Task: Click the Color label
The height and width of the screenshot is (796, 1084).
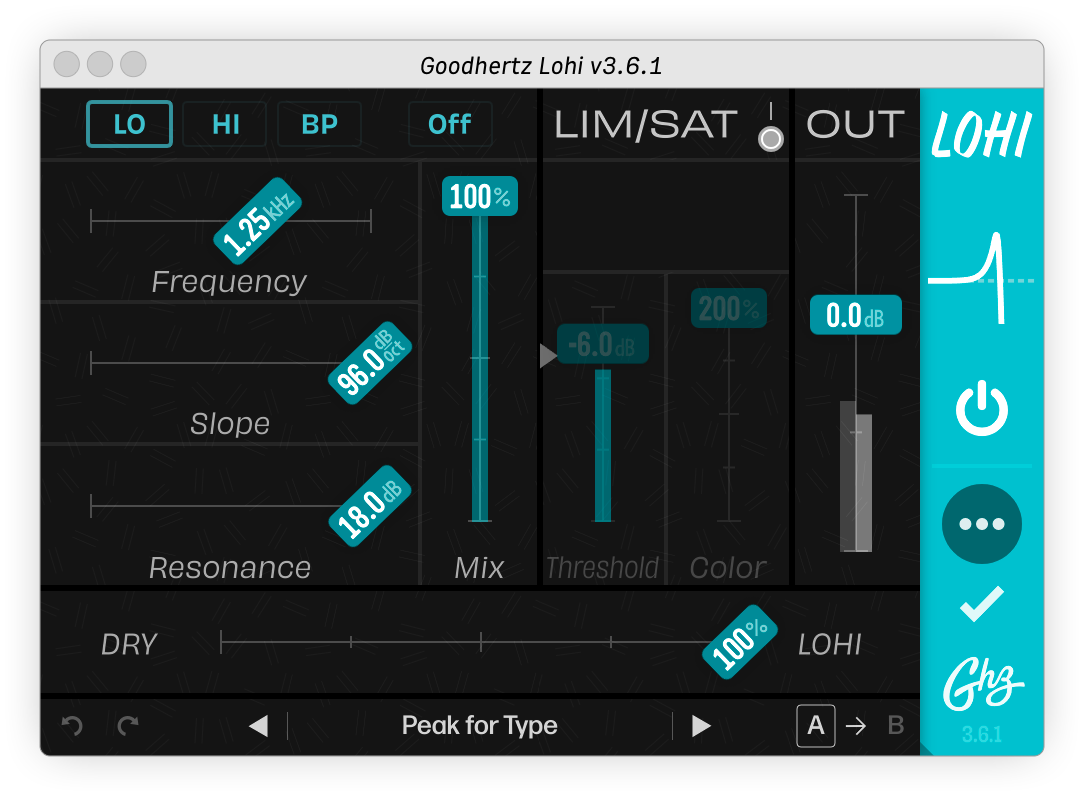Action: [x=728, y=568]
